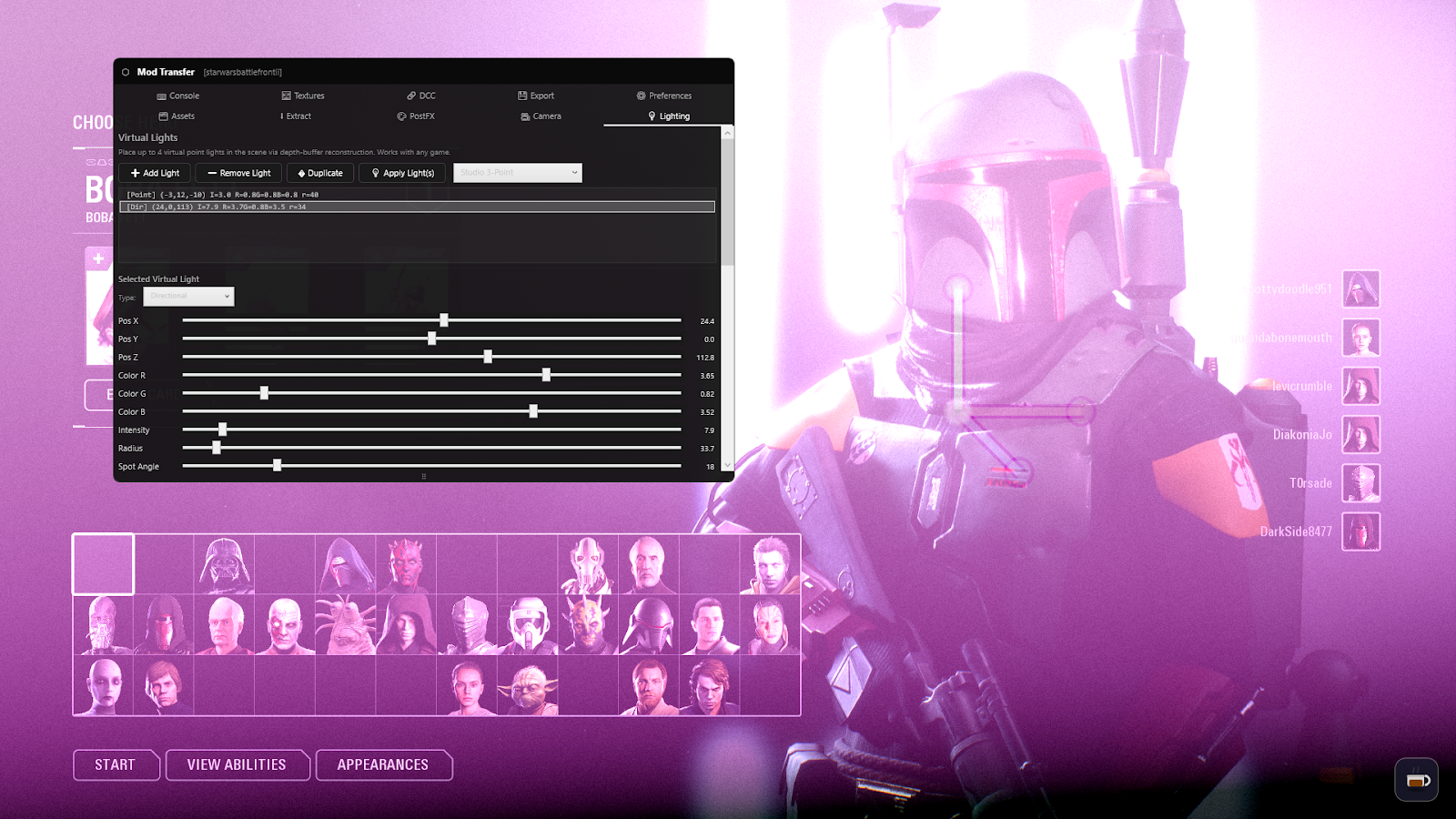Click the Camera icon
1456x819 pixels.
coord(524,116)
